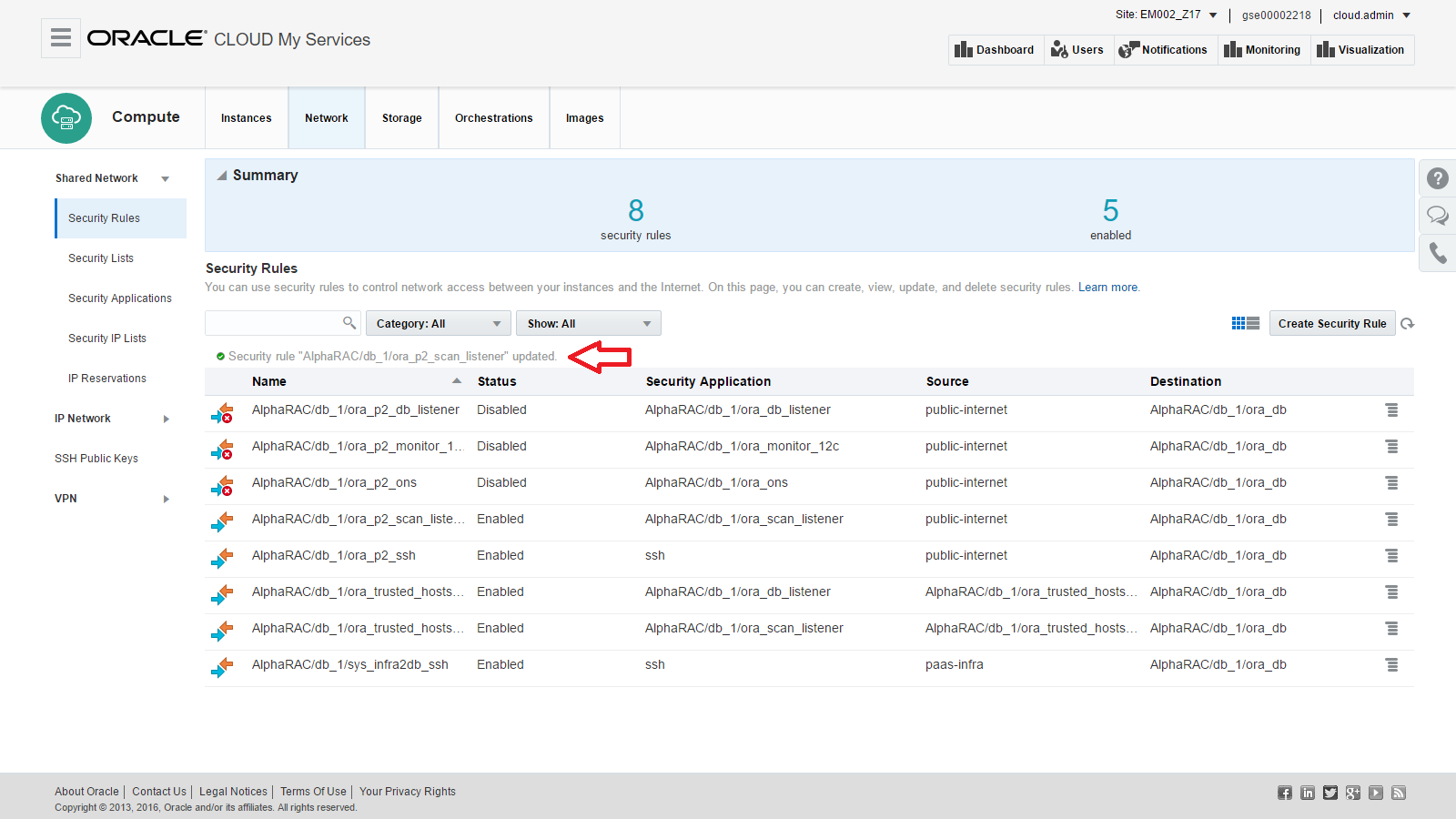Image resolution: width=1456 pixels, height=819 pixels.
Task: Open the Show: All dropdown
Action: [x=589, y=324]
